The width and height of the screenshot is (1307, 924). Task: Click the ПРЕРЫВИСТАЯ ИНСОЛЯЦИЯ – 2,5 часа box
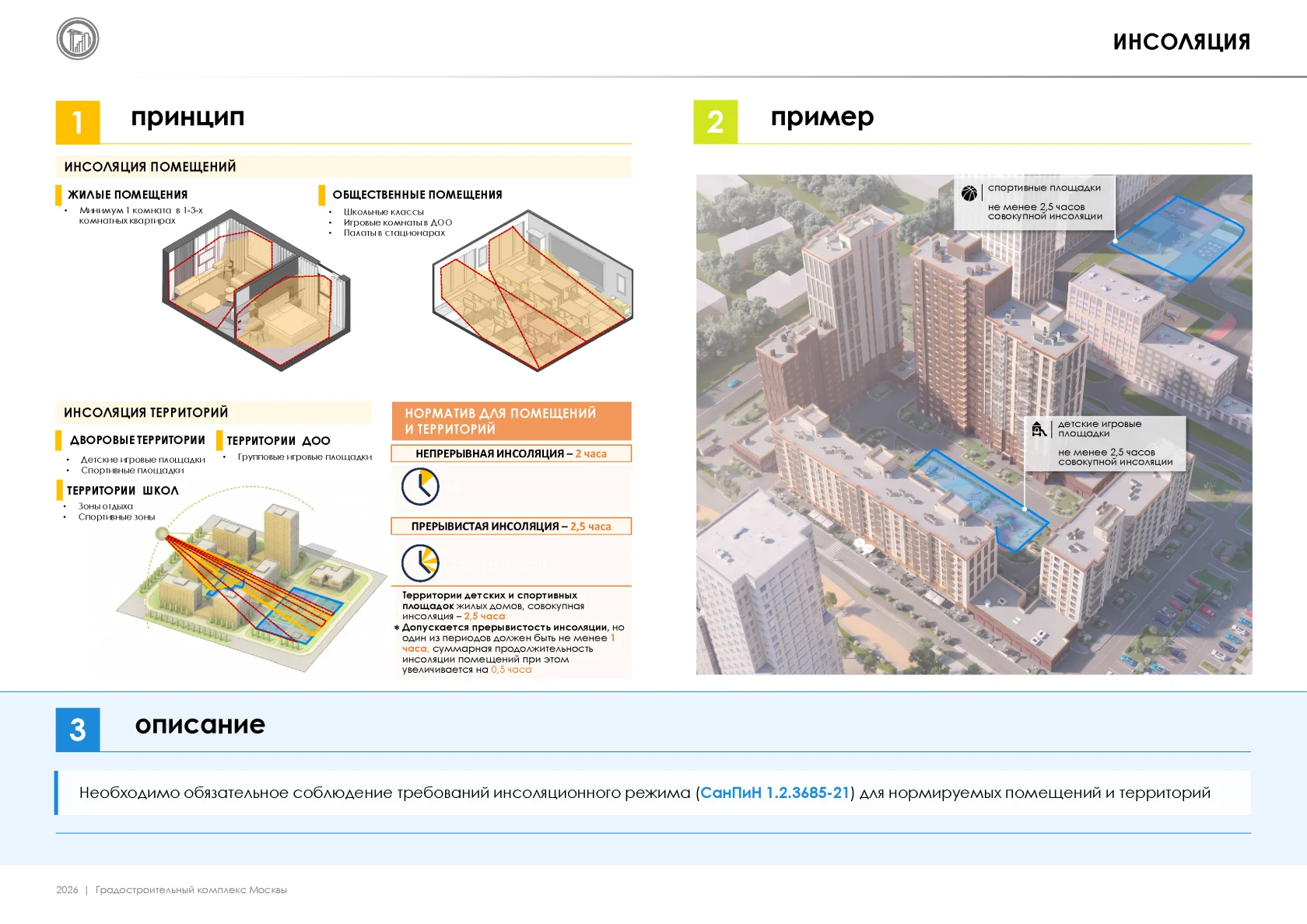511,527
